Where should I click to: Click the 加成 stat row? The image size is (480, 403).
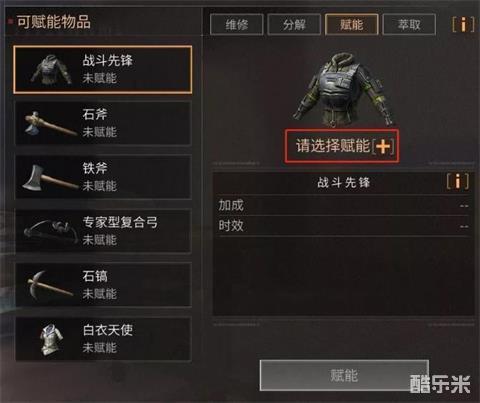[x=343, y=205]
